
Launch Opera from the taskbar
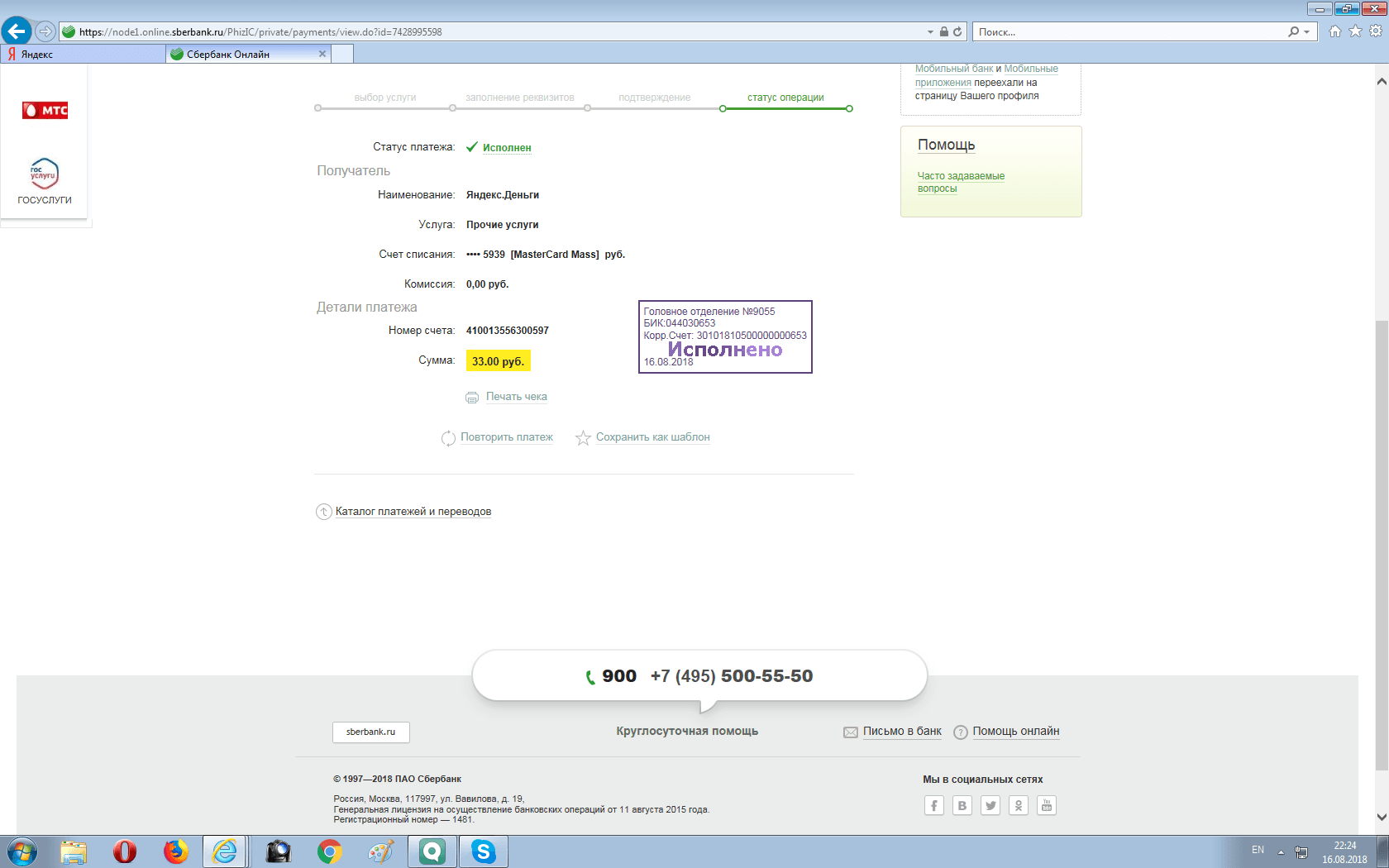(x=125, y=851)
